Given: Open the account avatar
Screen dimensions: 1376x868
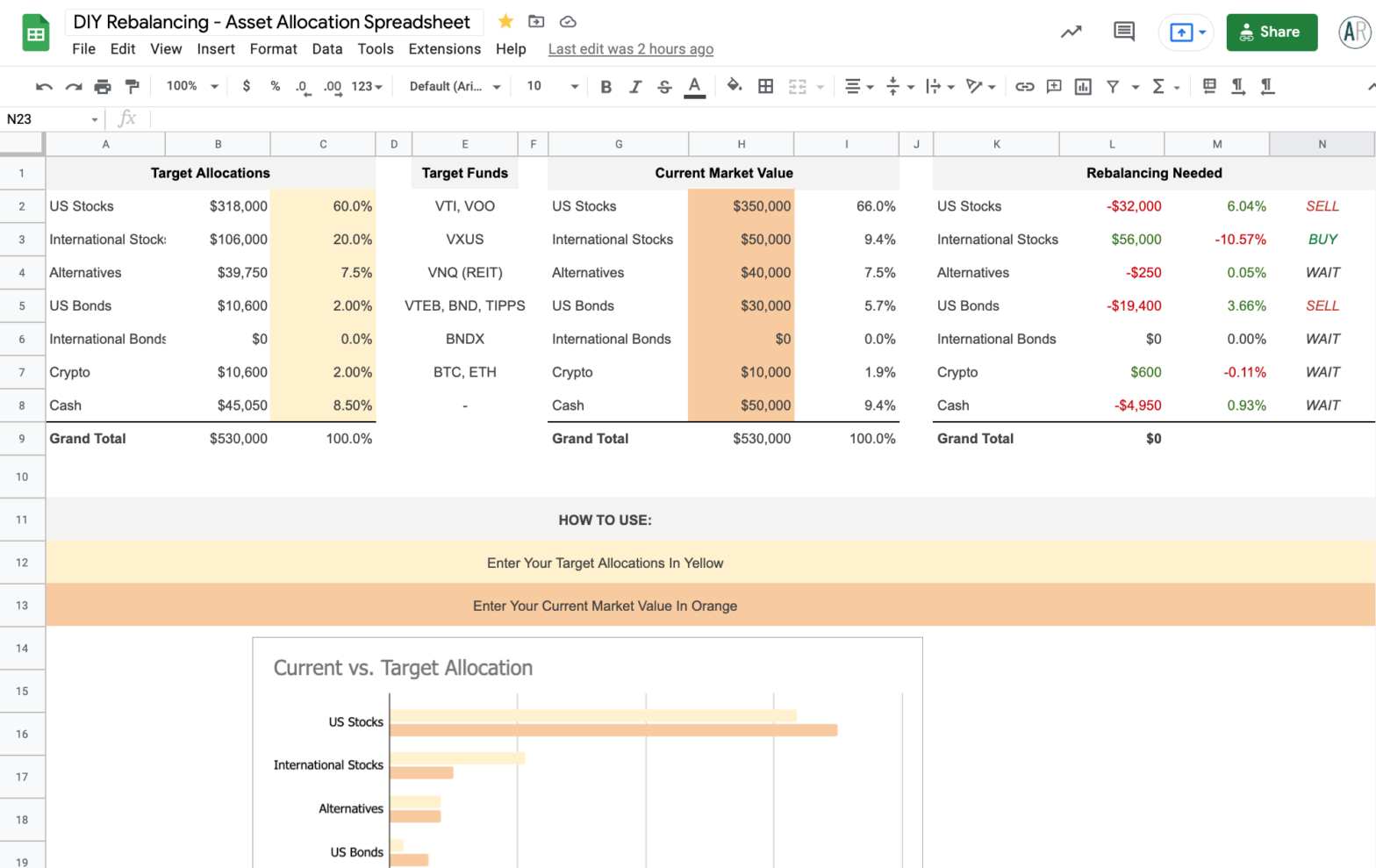Looking at the screenshot, I should 1354,32.
